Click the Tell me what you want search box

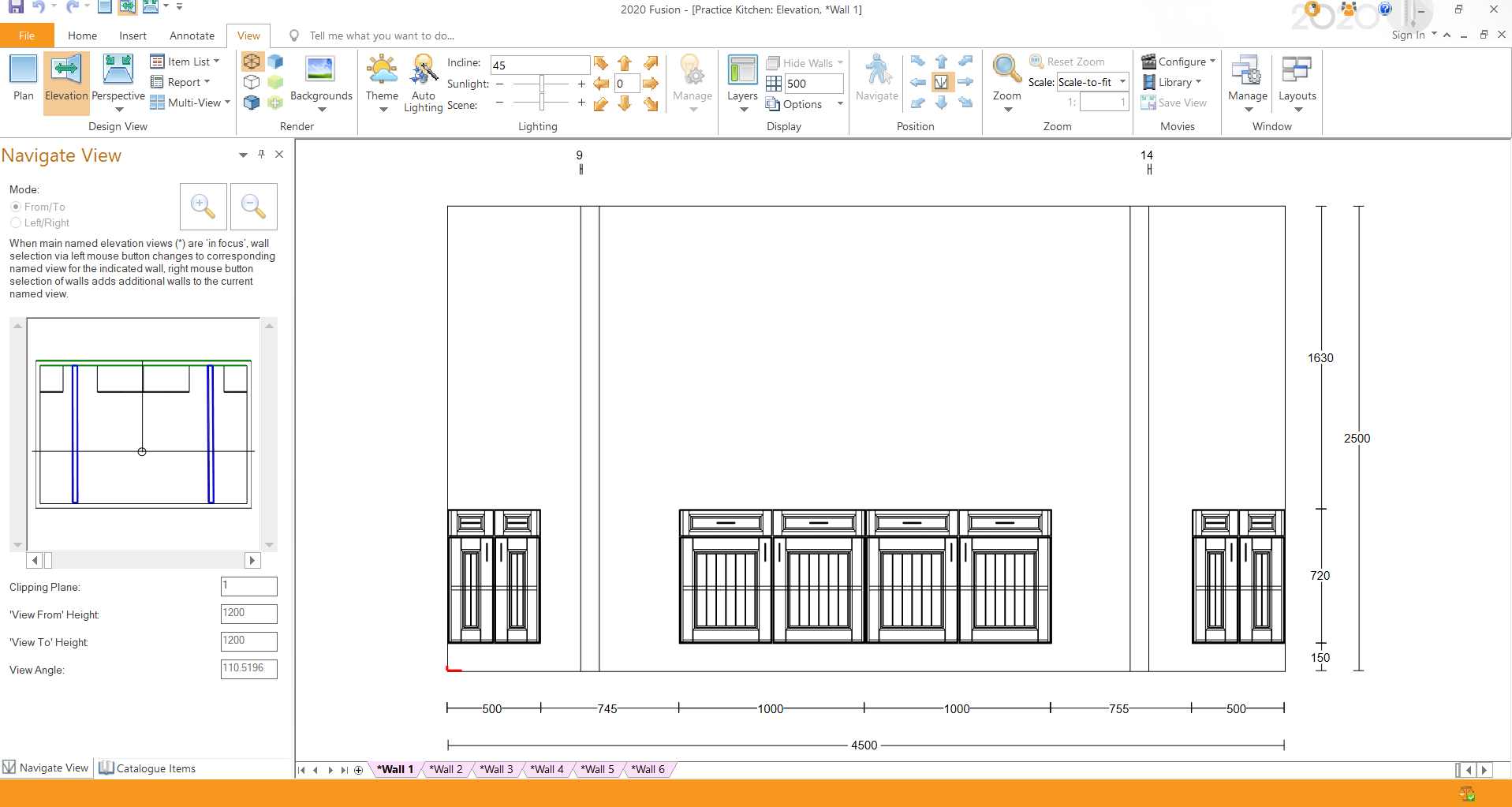[382, 35]
